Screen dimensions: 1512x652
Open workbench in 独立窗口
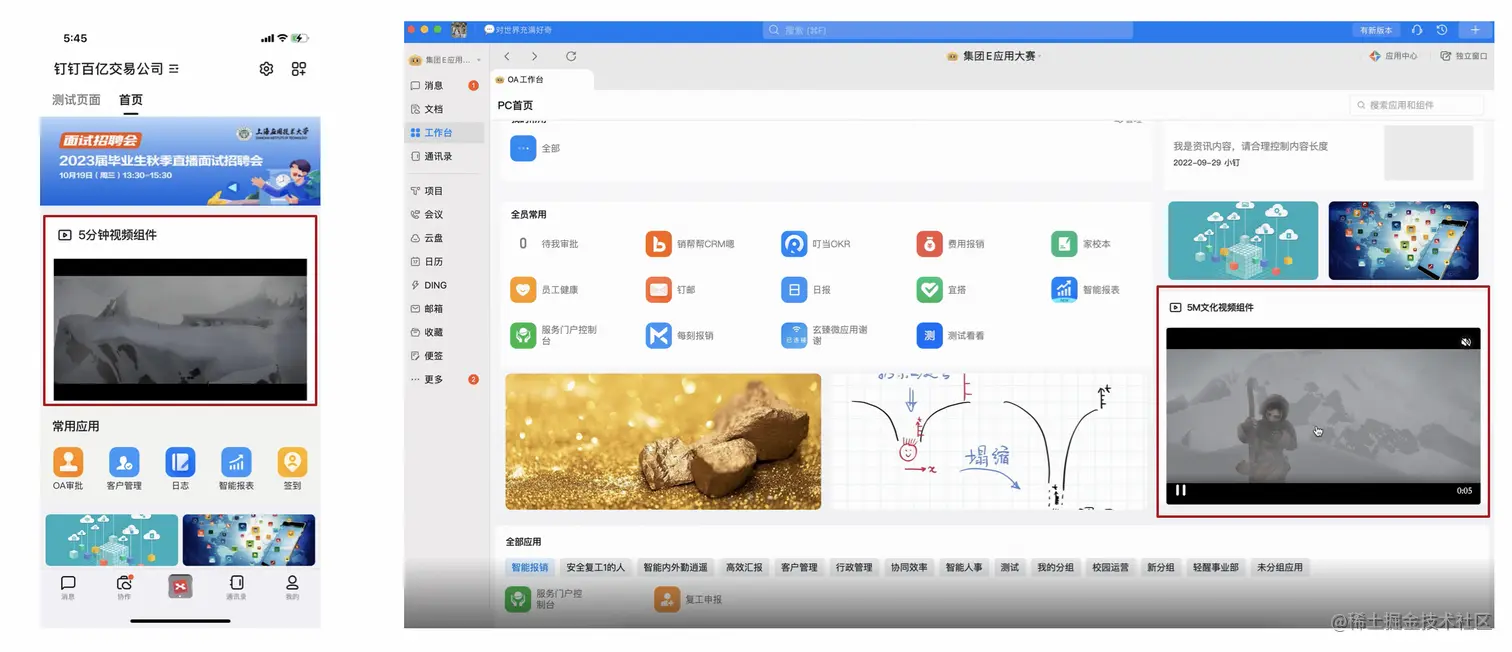point(1464,56)
